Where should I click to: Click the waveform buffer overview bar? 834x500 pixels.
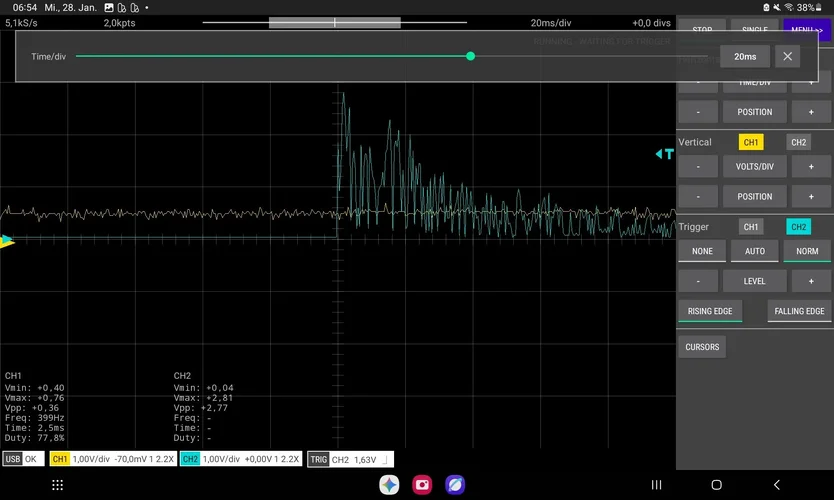coord(335,22)
